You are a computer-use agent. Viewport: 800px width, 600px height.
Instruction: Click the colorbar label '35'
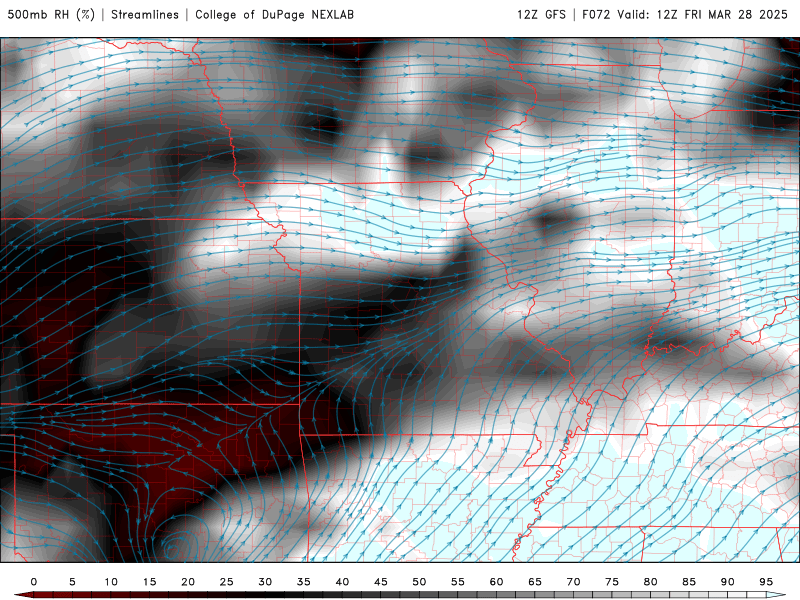[x=304, y=582]
